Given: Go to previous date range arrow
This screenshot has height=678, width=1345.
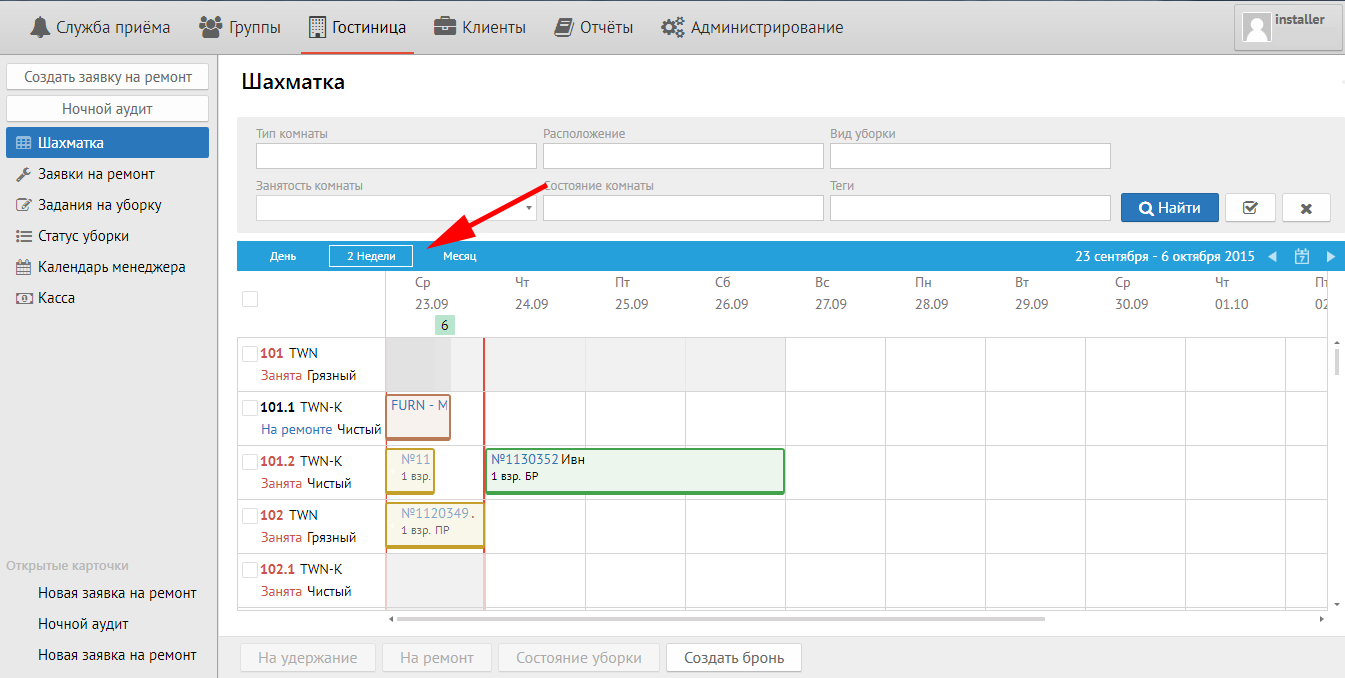Looking at the screenshot, I should click(1272, 257).
